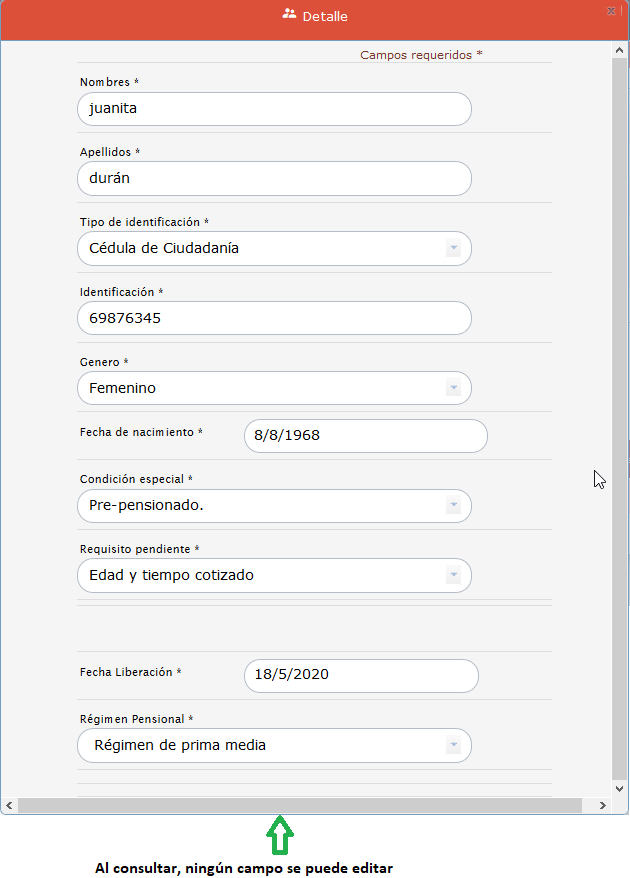Click the horizontal scrollbar left arrow
630x878 pixels.
tap(9, 805)
